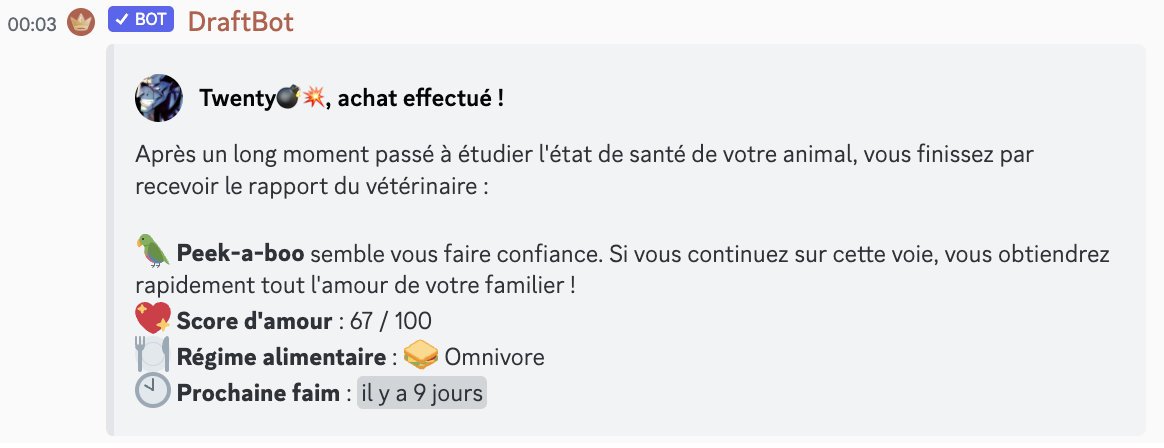Click the sparkling heart emoji

(x=153, y=319)
